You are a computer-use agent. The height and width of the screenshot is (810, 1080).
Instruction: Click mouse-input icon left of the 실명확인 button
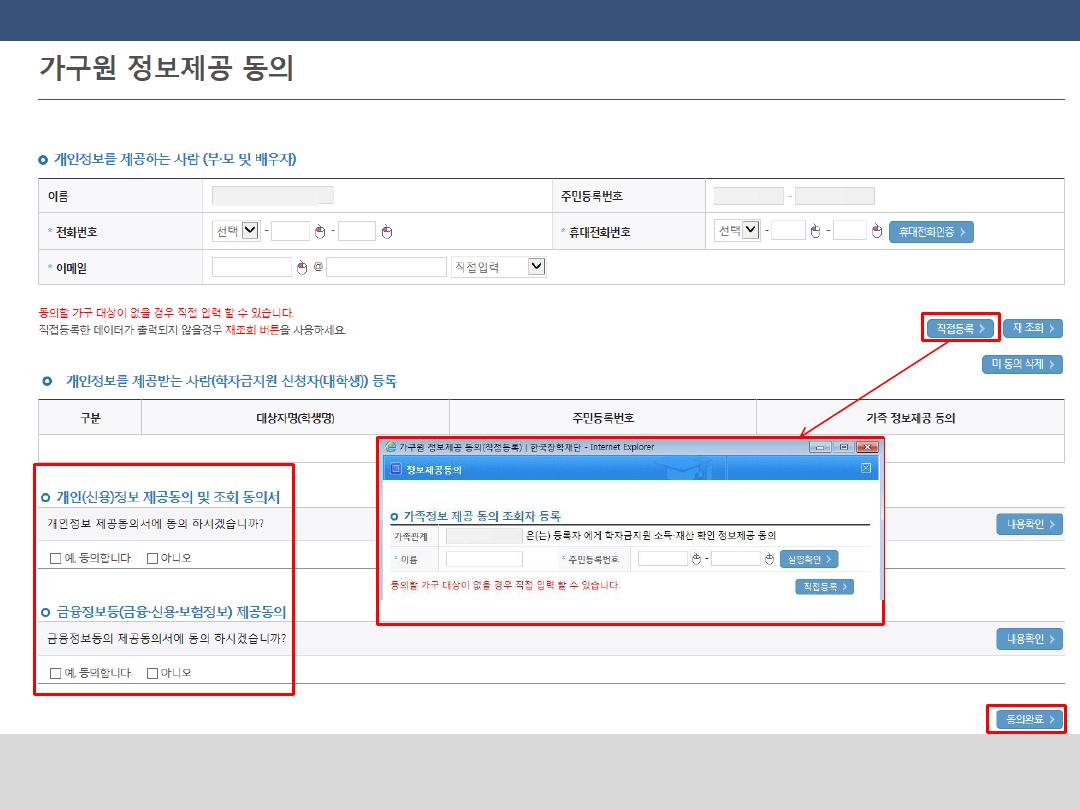769,559
